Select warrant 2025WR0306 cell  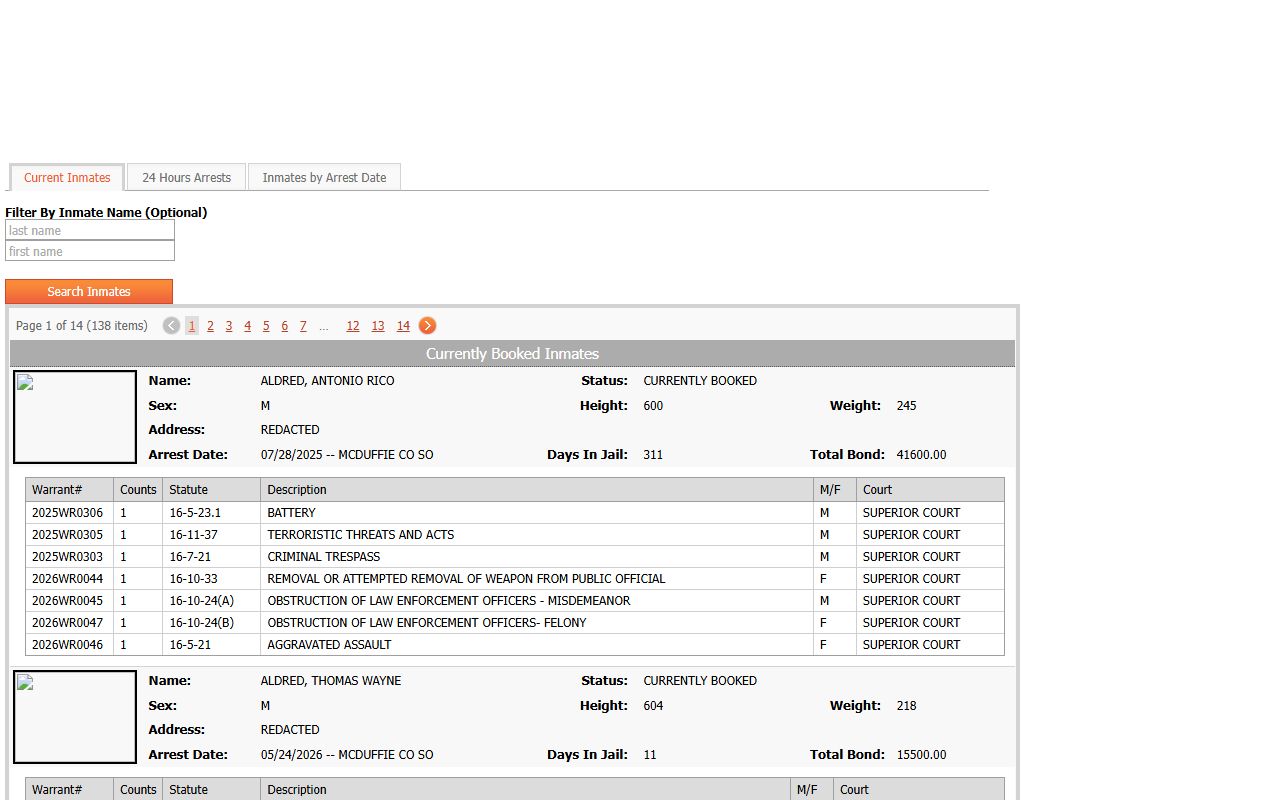(69, 513)
